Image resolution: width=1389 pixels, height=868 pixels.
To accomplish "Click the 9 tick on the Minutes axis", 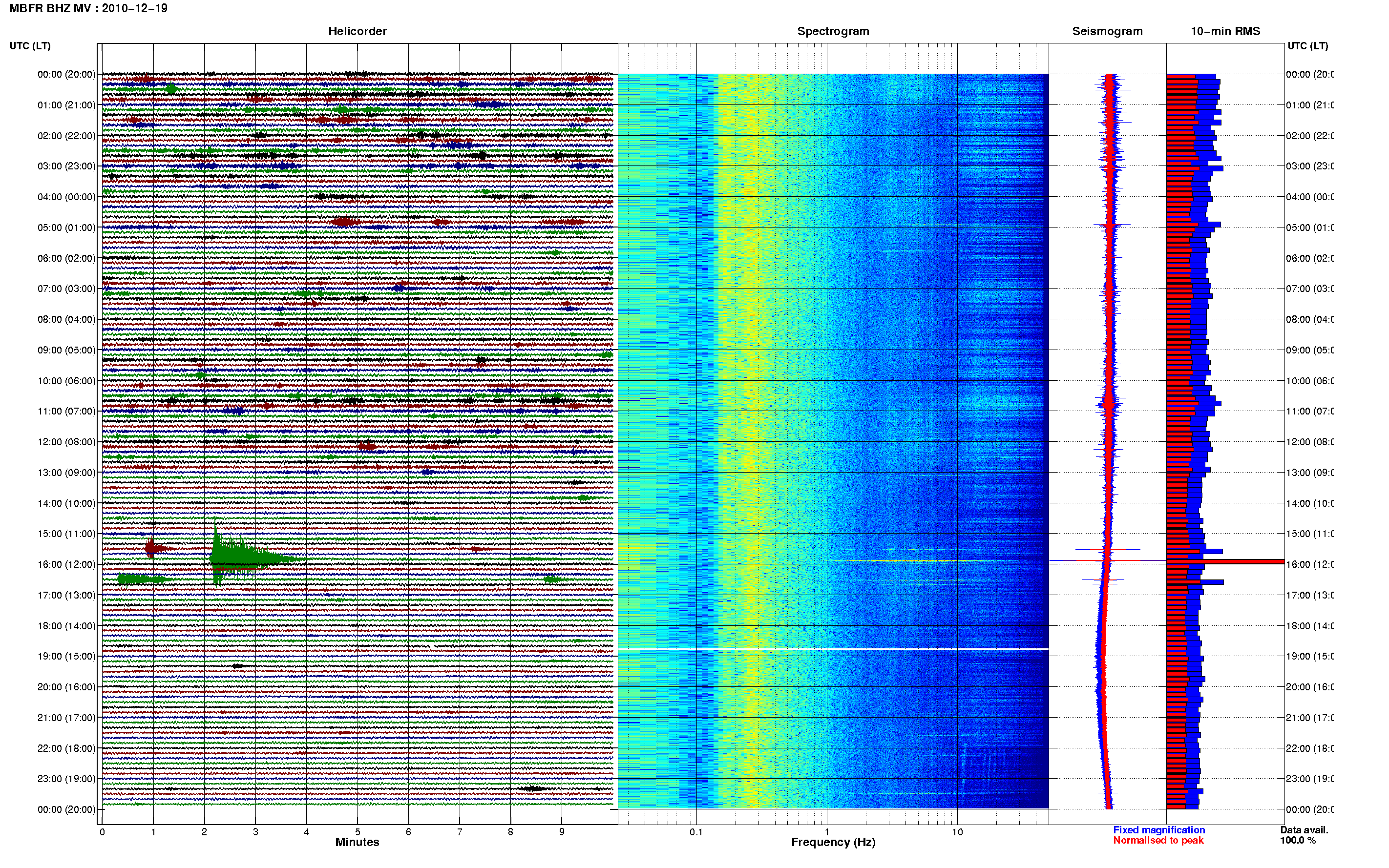I will [562, 832].
